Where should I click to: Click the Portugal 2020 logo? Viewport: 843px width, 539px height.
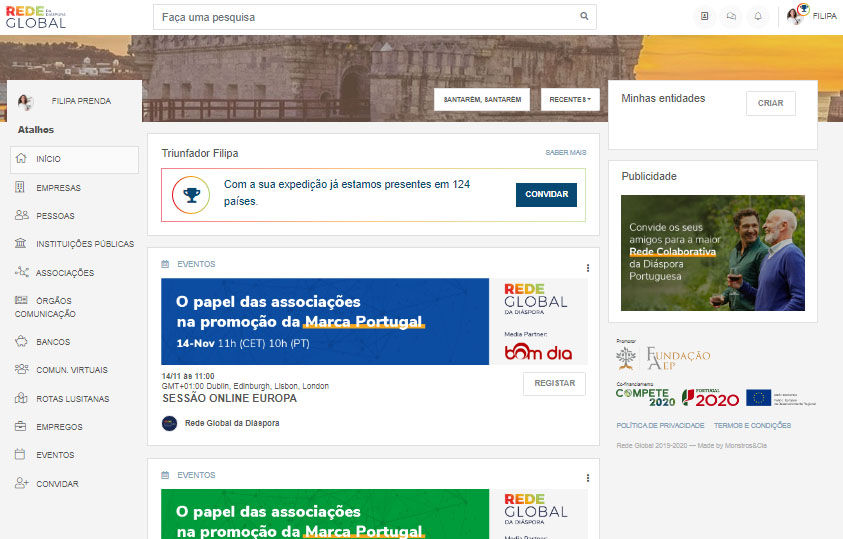coord(710,398)
